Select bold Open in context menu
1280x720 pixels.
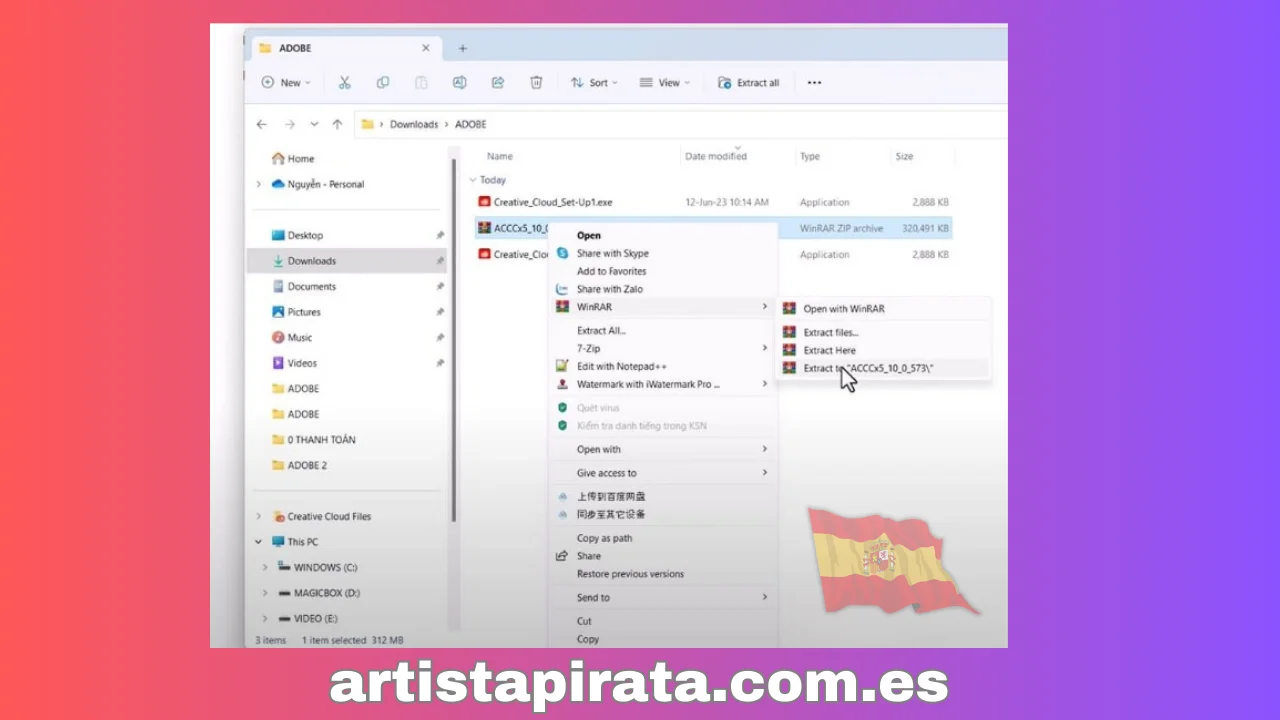589,236
